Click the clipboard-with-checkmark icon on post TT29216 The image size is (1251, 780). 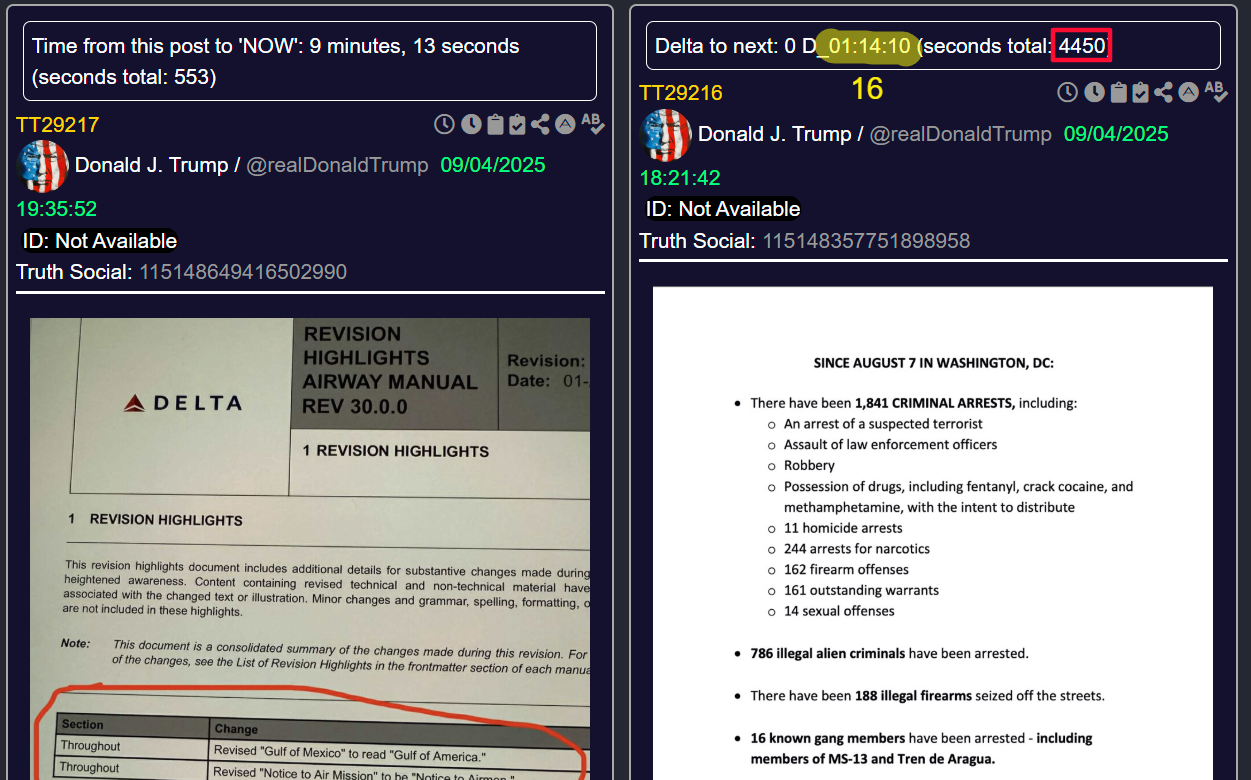[x=1141, y=92]
